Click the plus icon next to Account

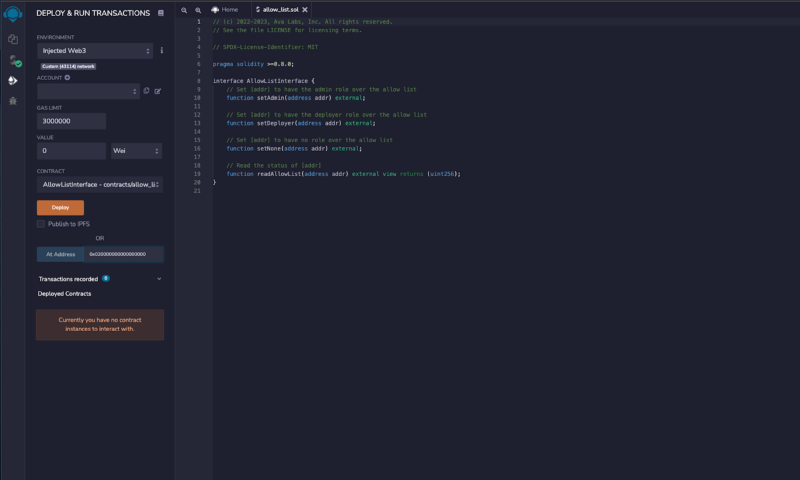pyautogui.click(x=67, y=78)
